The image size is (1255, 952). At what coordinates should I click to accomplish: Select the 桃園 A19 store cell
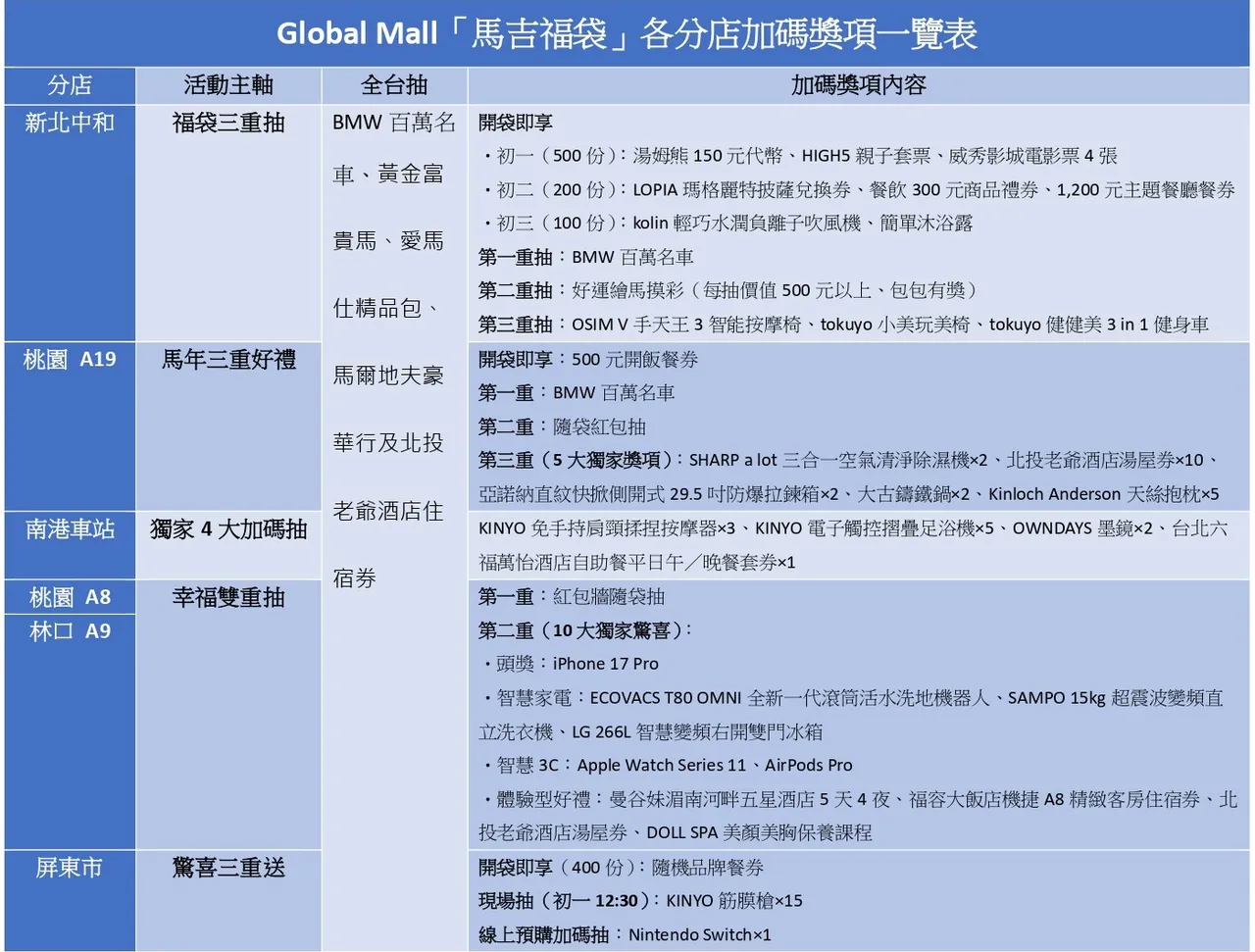69,360
